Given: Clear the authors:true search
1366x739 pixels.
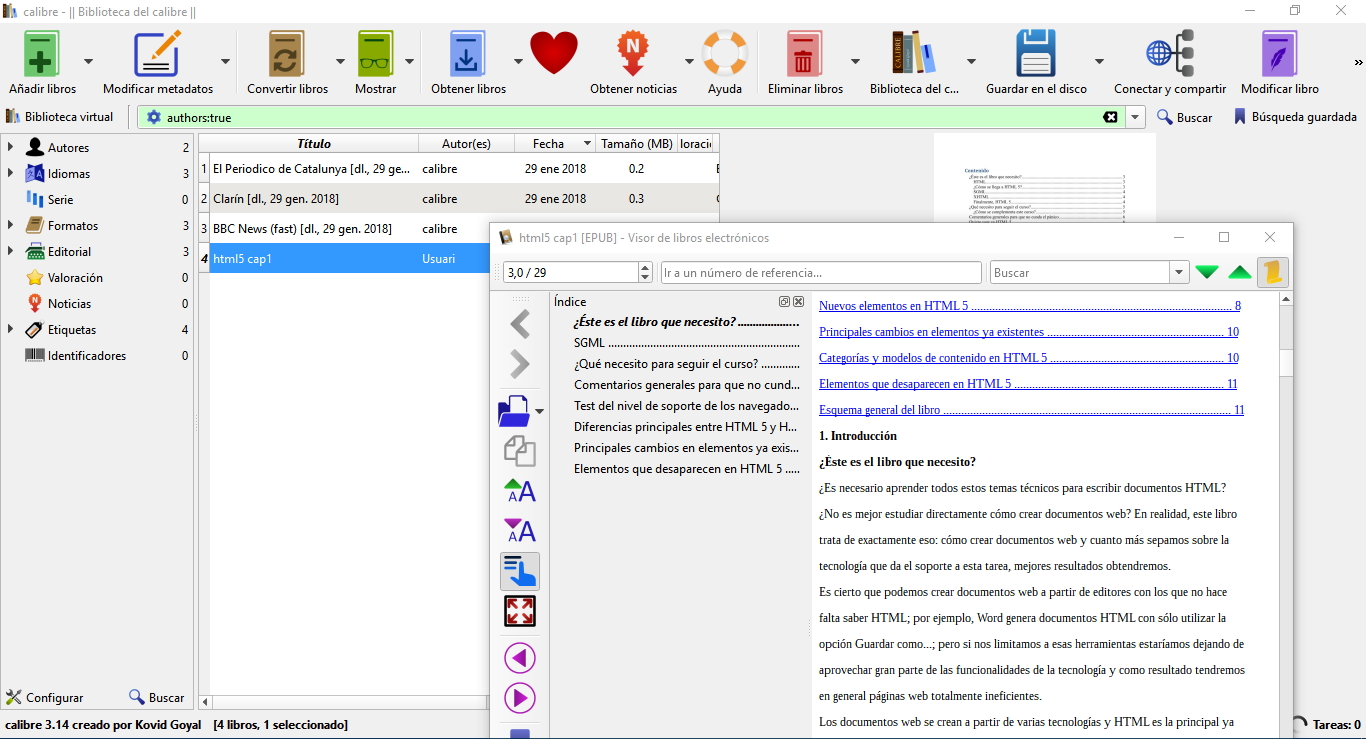Looking at the screenshot, I should pyautogui.click(x=1110, y=117).
